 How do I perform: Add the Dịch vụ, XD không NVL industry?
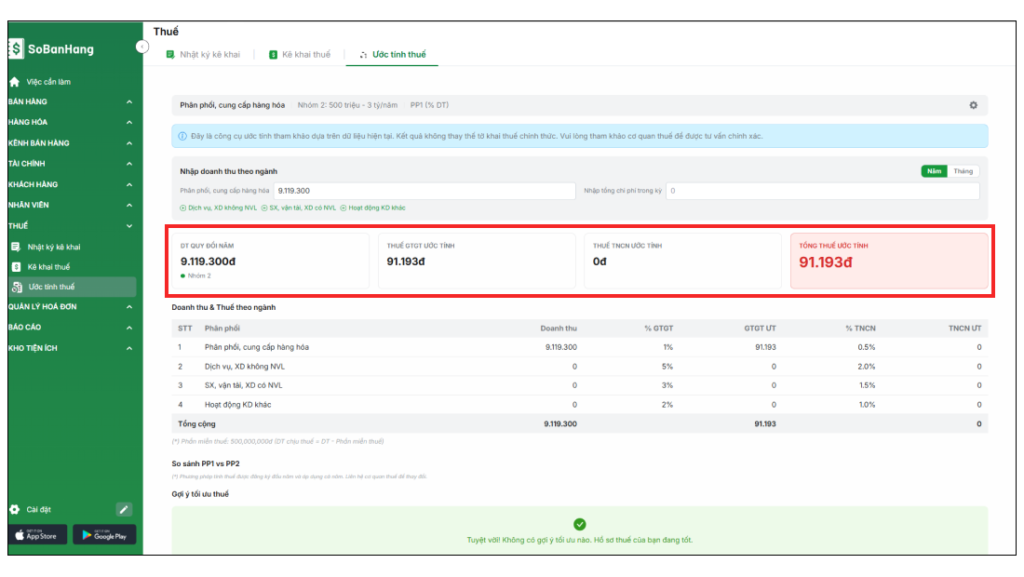pyautogui.click(x=216, y=208)
